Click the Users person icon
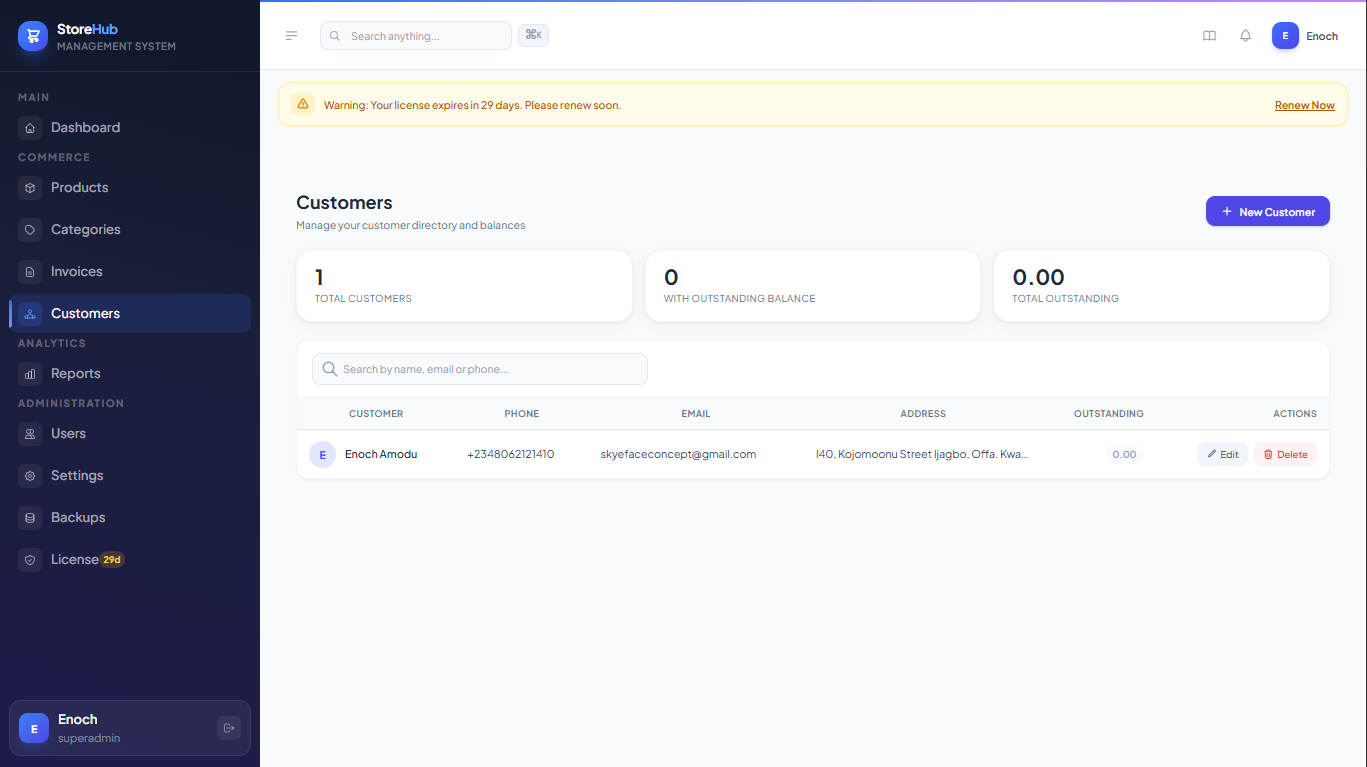The image size is (1367, 767). 30,434
